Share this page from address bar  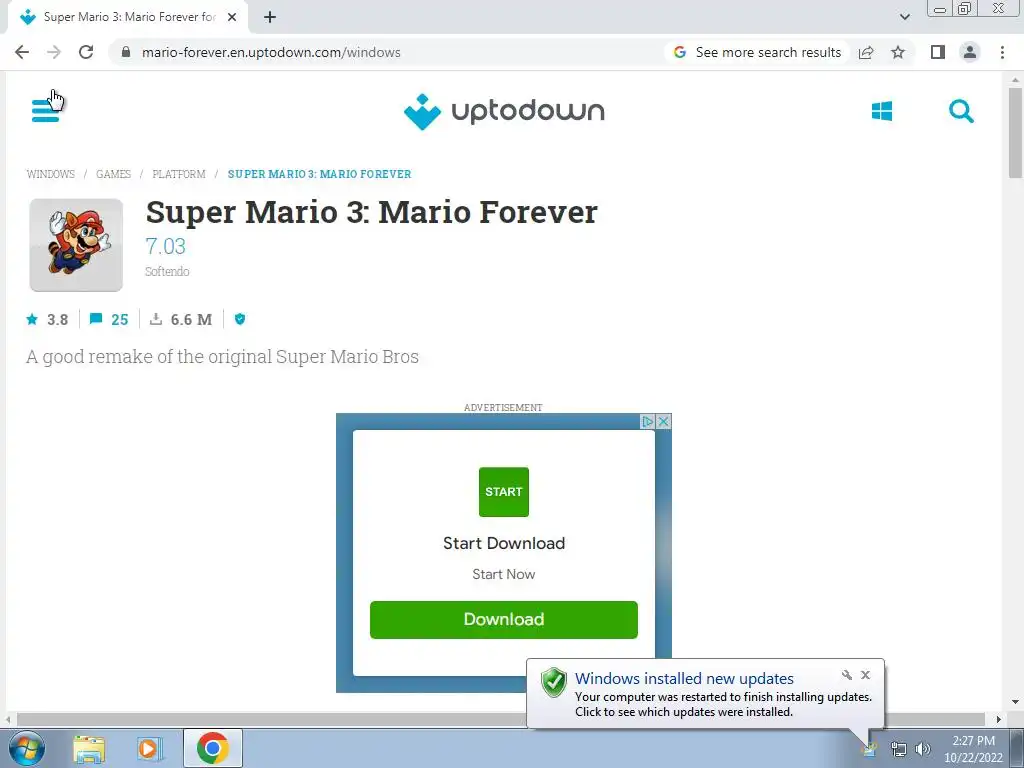coord(866,52)
